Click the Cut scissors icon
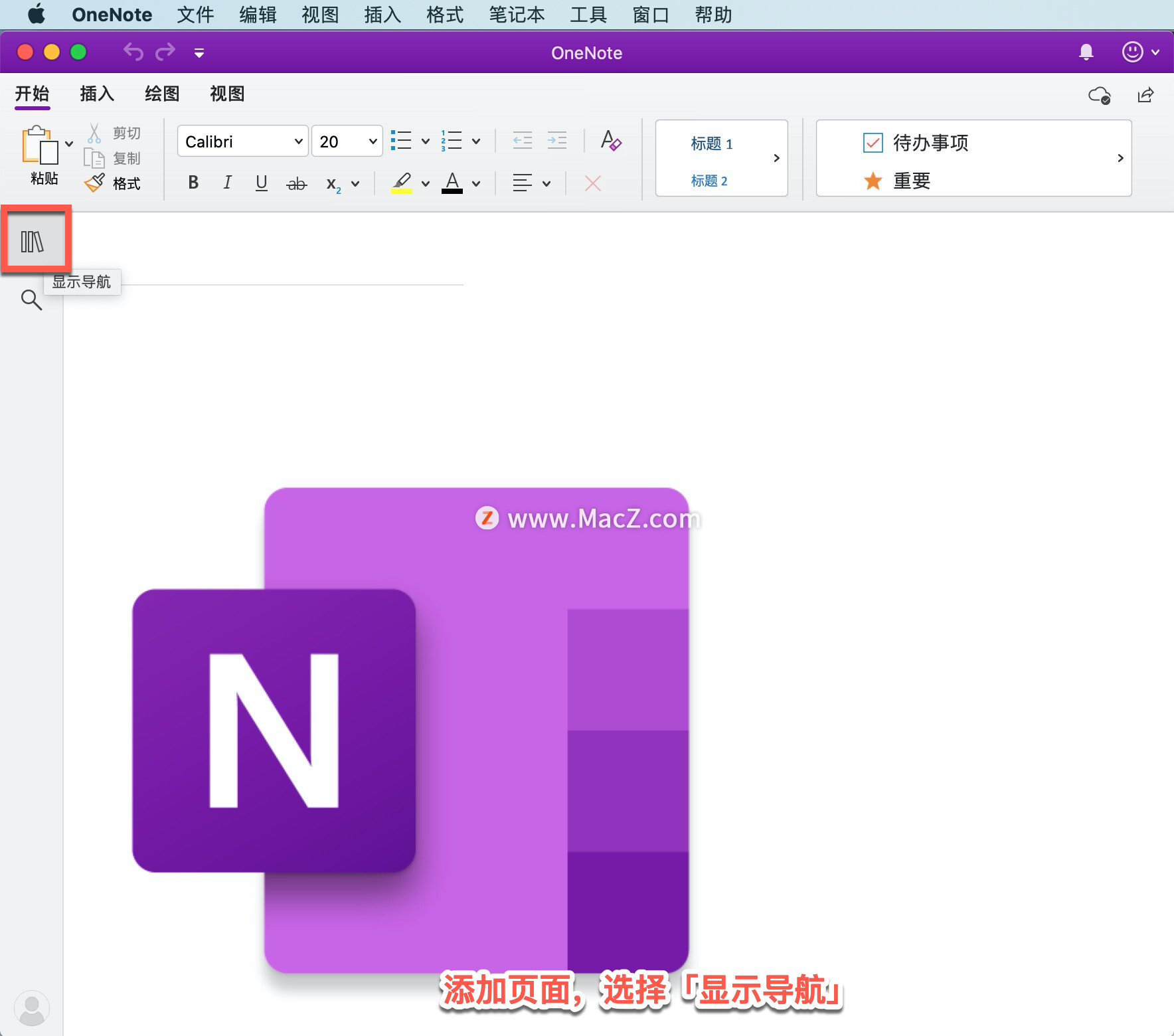 tap(94, 133)
